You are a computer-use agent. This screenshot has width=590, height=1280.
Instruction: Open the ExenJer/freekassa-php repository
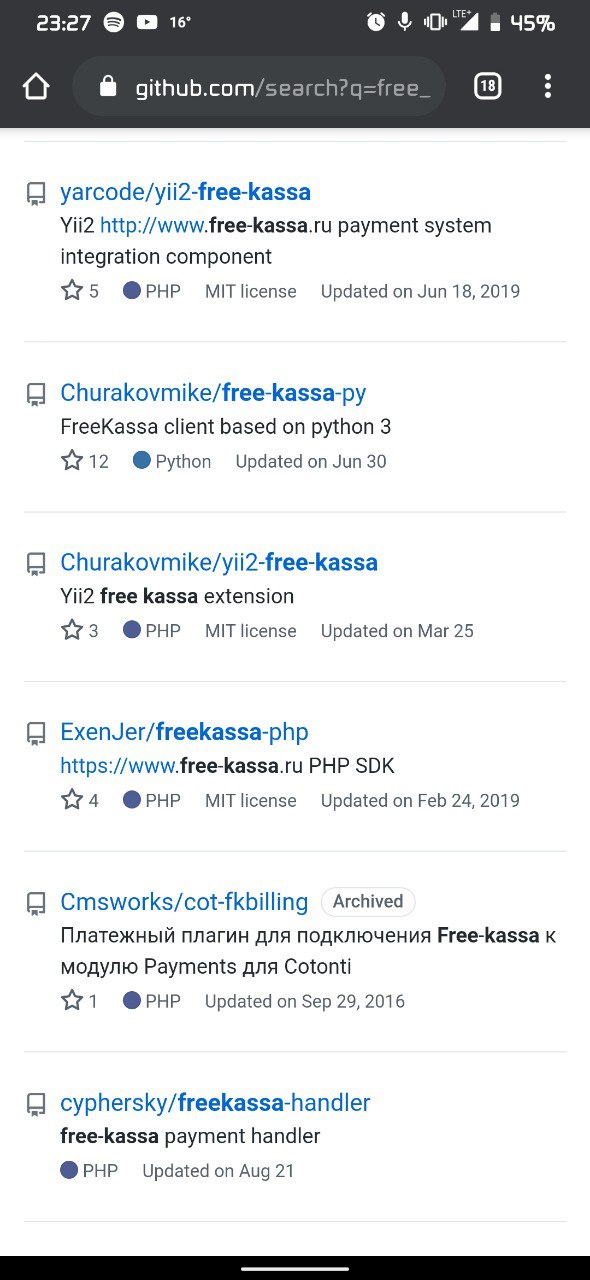click(x=184, y=733)
